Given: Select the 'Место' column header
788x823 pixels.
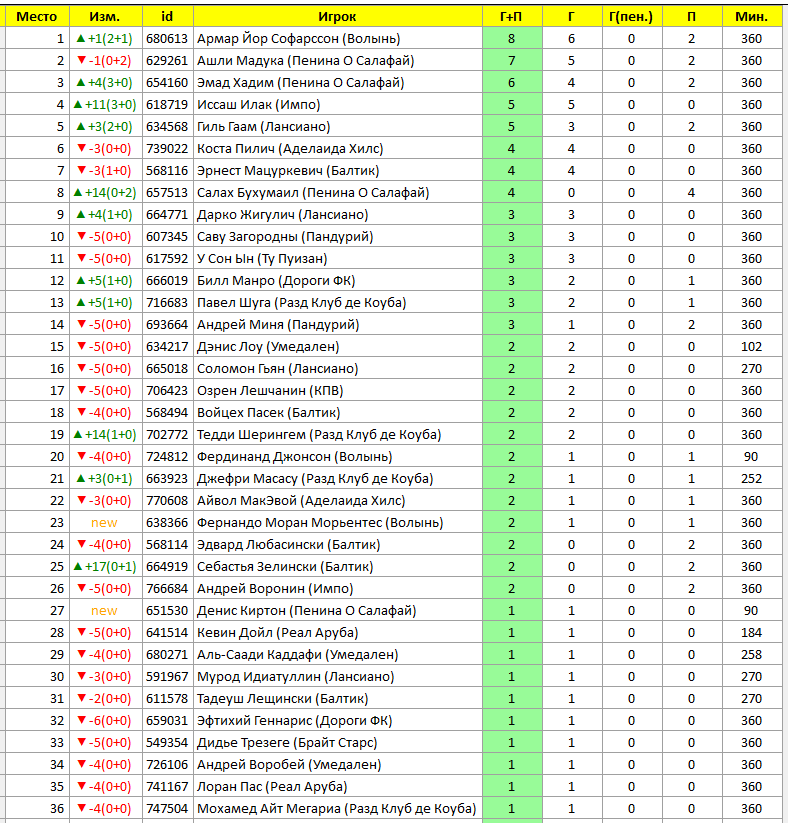Looking at the screenshot, I should [x=37, y=16].
